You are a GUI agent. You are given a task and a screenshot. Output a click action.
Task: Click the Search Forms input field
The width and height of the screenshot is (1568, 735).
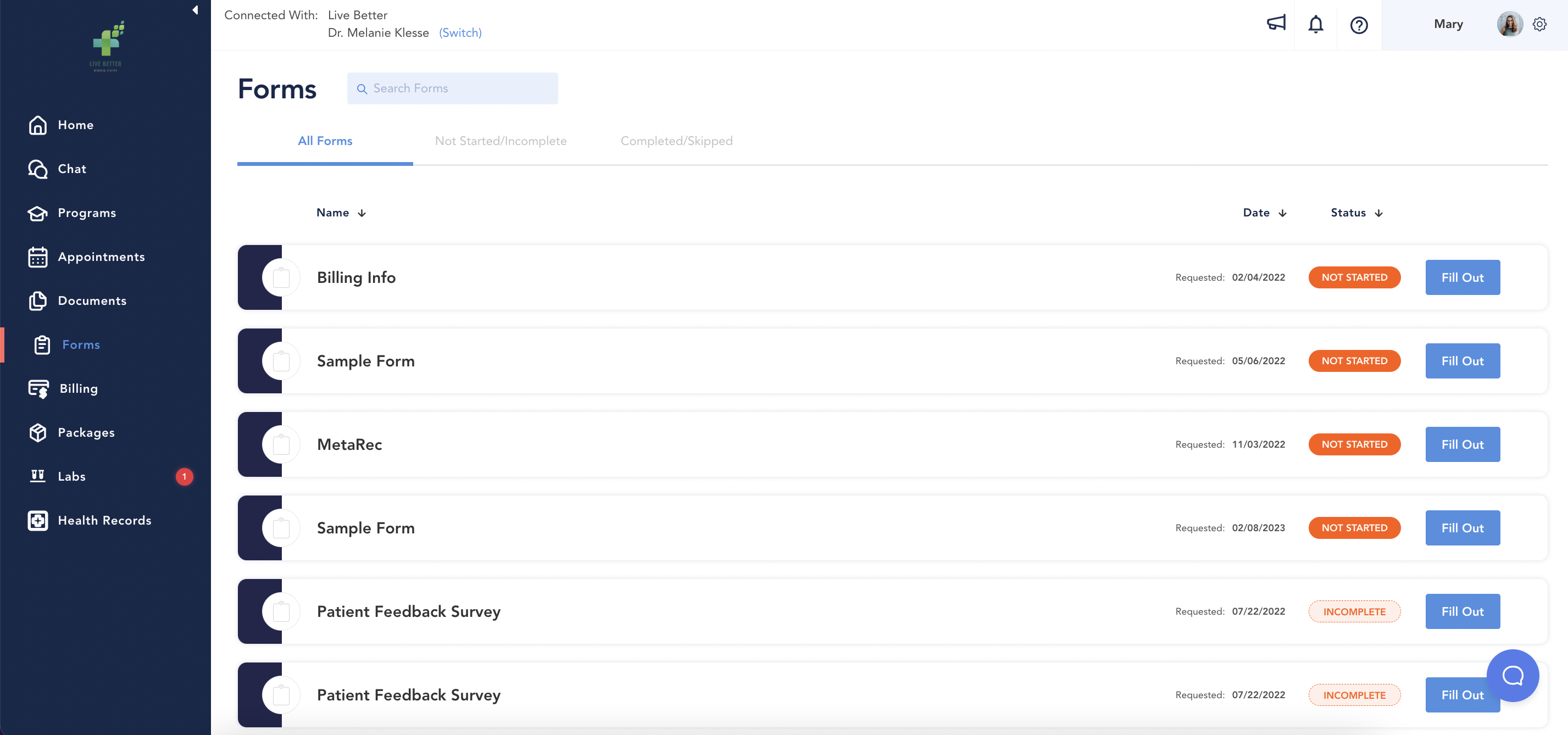pos(452,88)
